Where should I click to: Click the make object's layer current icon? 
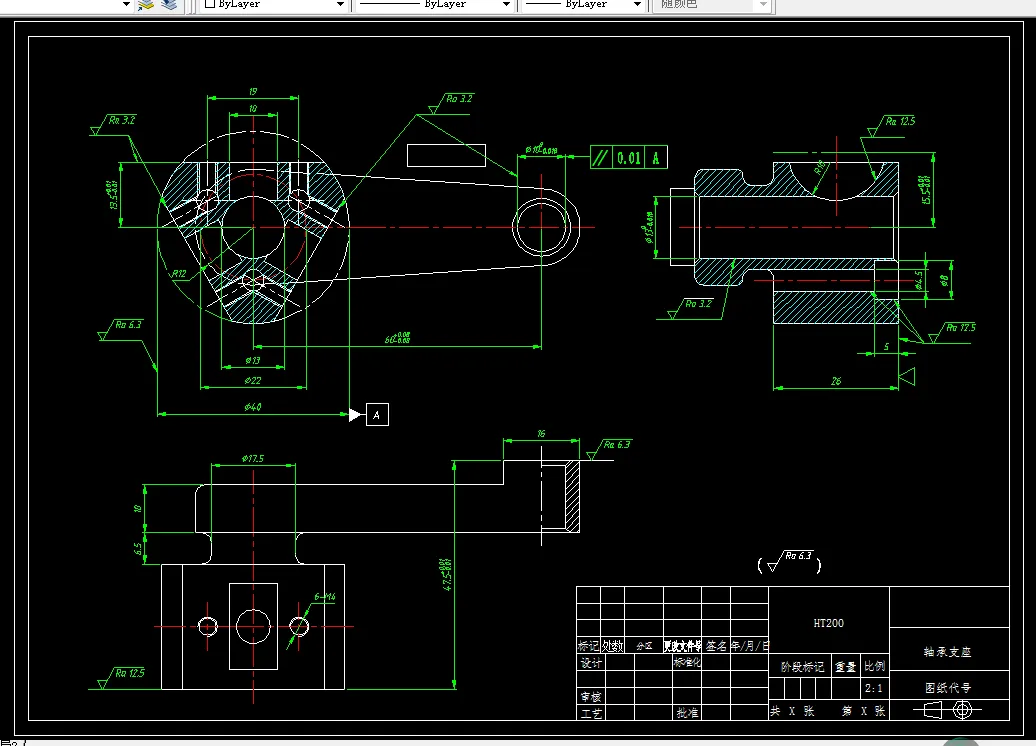[146, 5]
